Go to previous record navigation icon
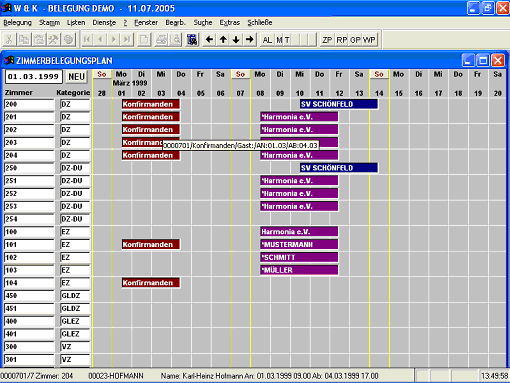The width and height of the screenshot is (510, 383). [x=100, y=40]
